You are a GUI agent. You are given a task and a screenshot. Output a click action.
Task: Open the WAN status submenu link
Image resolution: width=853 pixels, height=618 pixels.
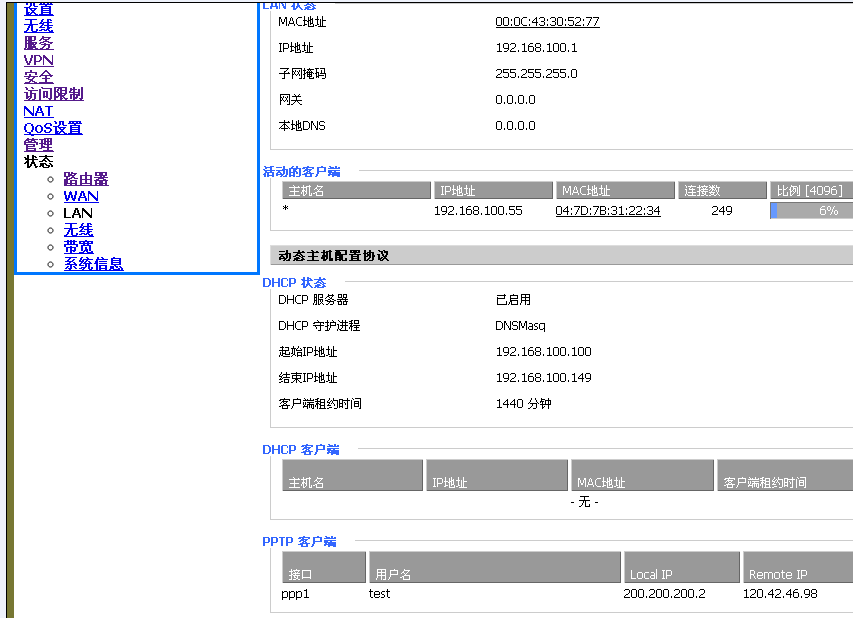point(81,196)
